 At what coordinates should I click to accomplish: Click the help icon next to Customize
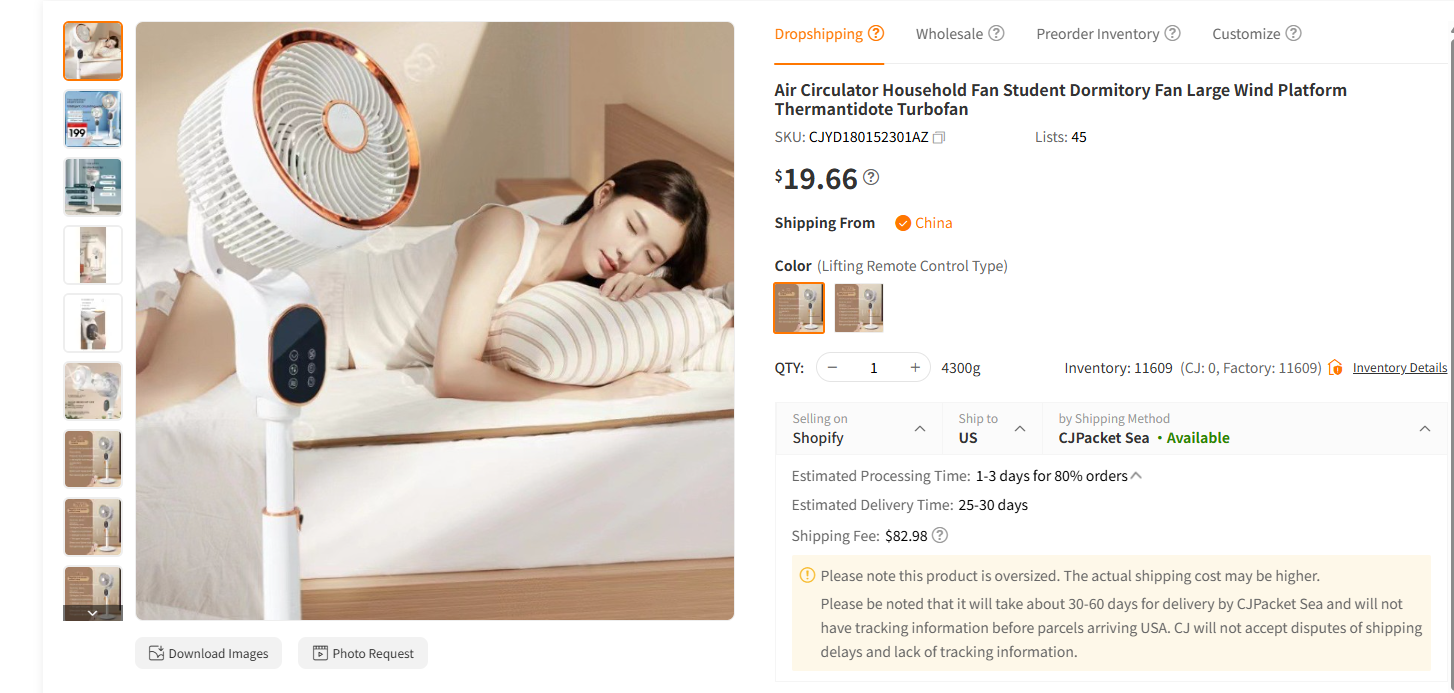click(1295, 33)
